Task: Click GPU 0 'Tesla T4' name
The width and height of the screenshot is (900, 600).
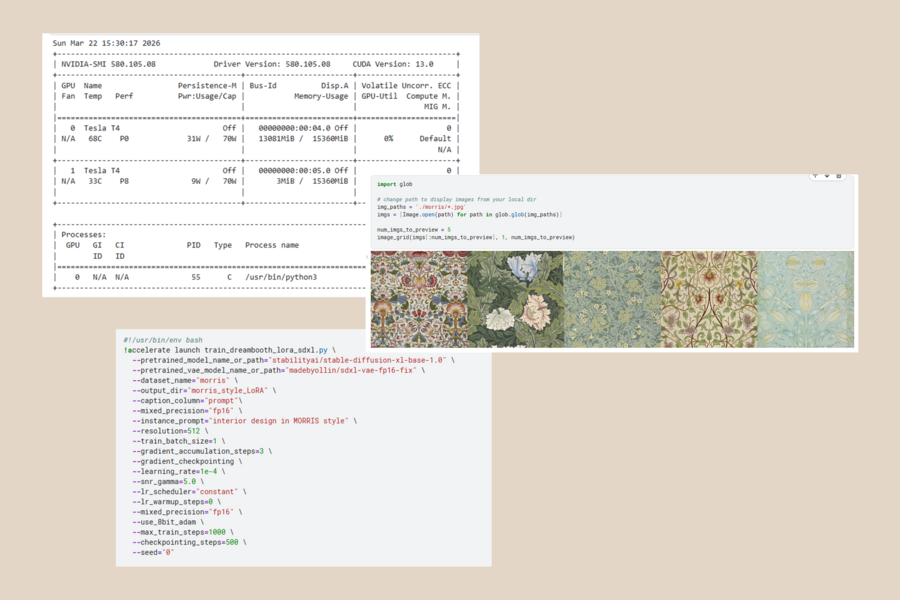Action: pyautogui.click(x=102, y=128)
